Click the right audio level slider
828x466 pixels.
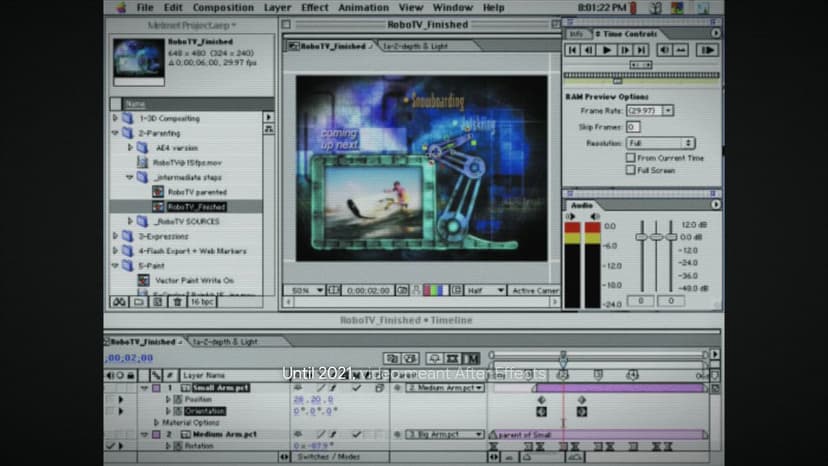point(671,237)
